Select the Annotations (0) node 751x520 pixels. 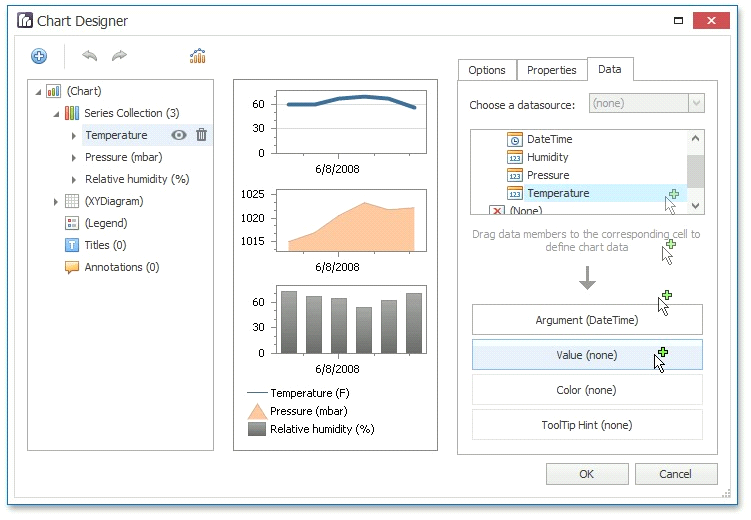[x=121, y=267]
